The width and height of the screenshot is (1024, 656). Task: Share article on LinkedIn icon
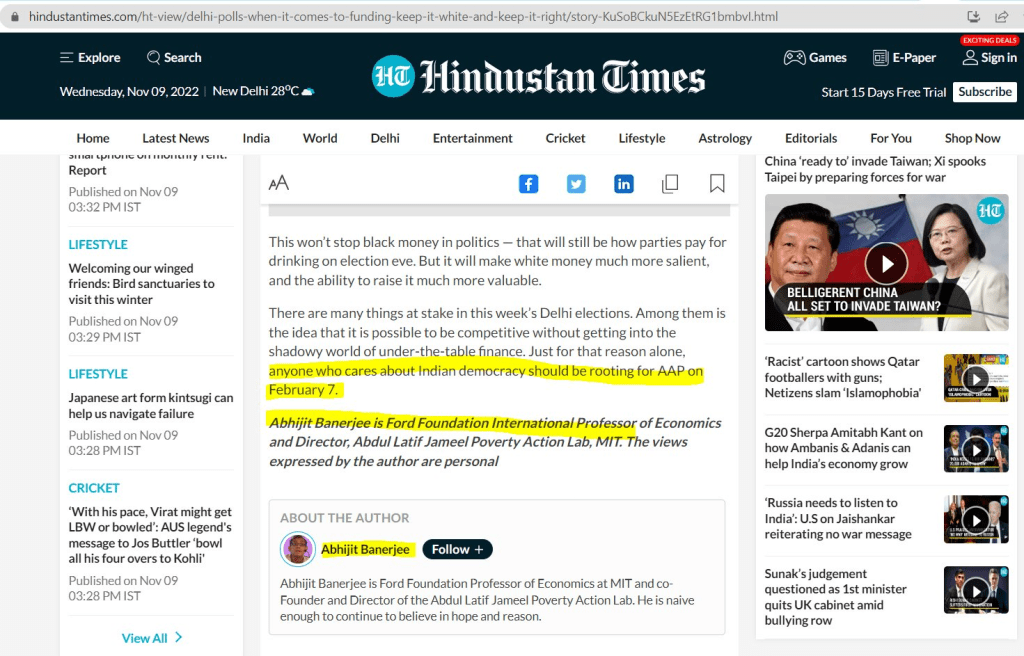point(623,184)
